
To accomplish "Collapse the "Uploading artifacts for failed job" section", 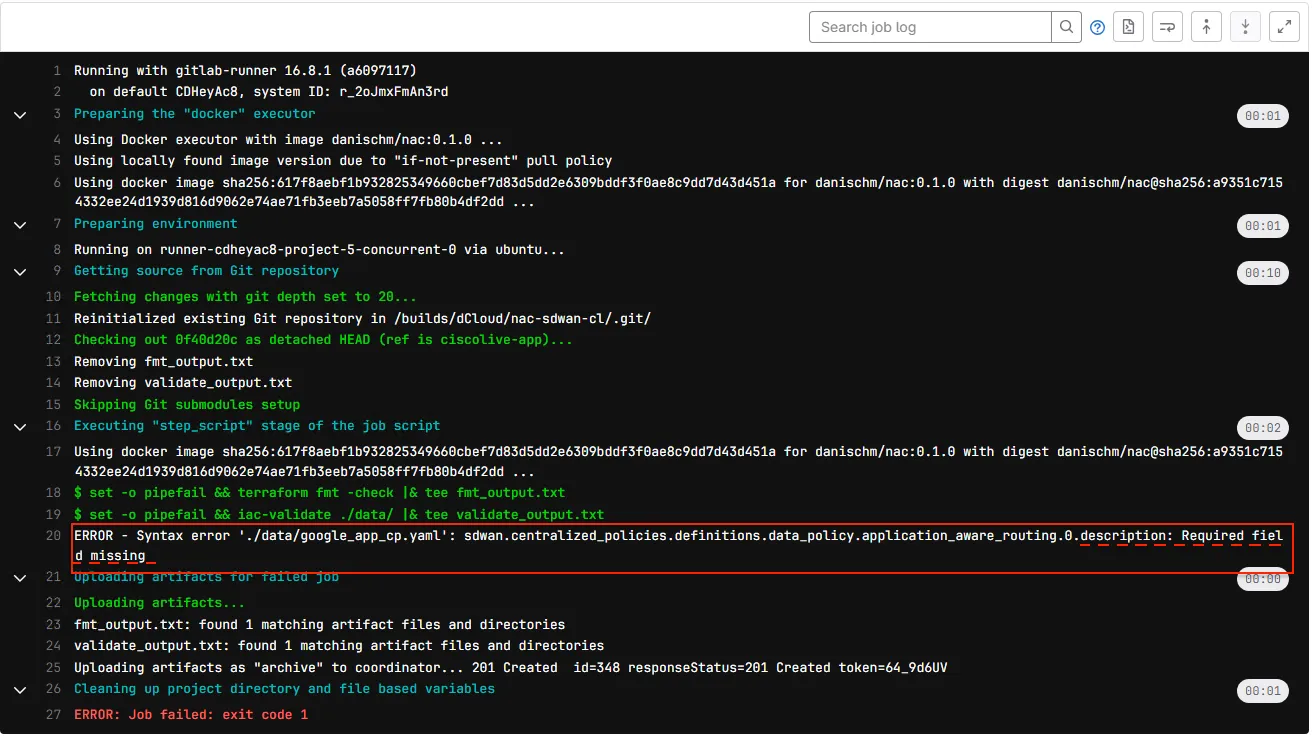I will (19, 577).
